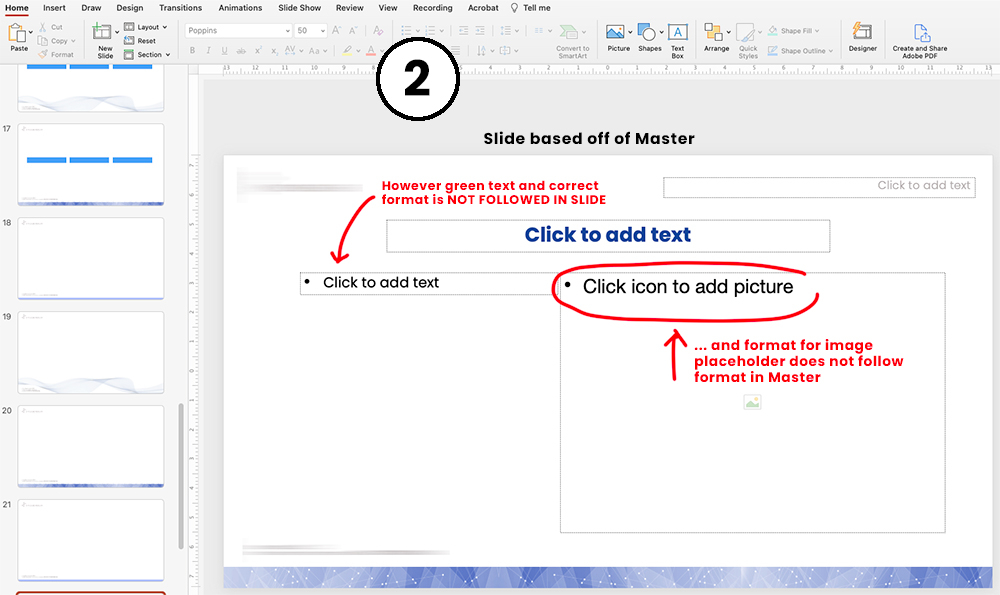
Task: Open the New Slide dropdown arrow
Action: tap(117, 32)
